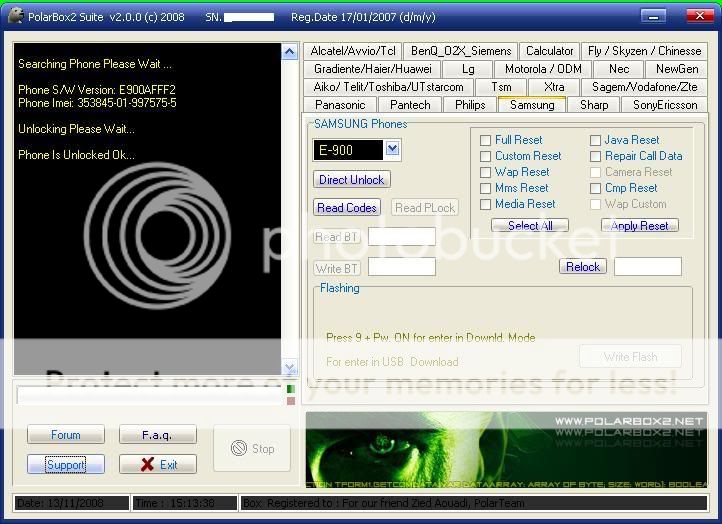This screenshot has width=722, height=524.
Task: Click Select All reset options button
Action: (x=530, y=225)
